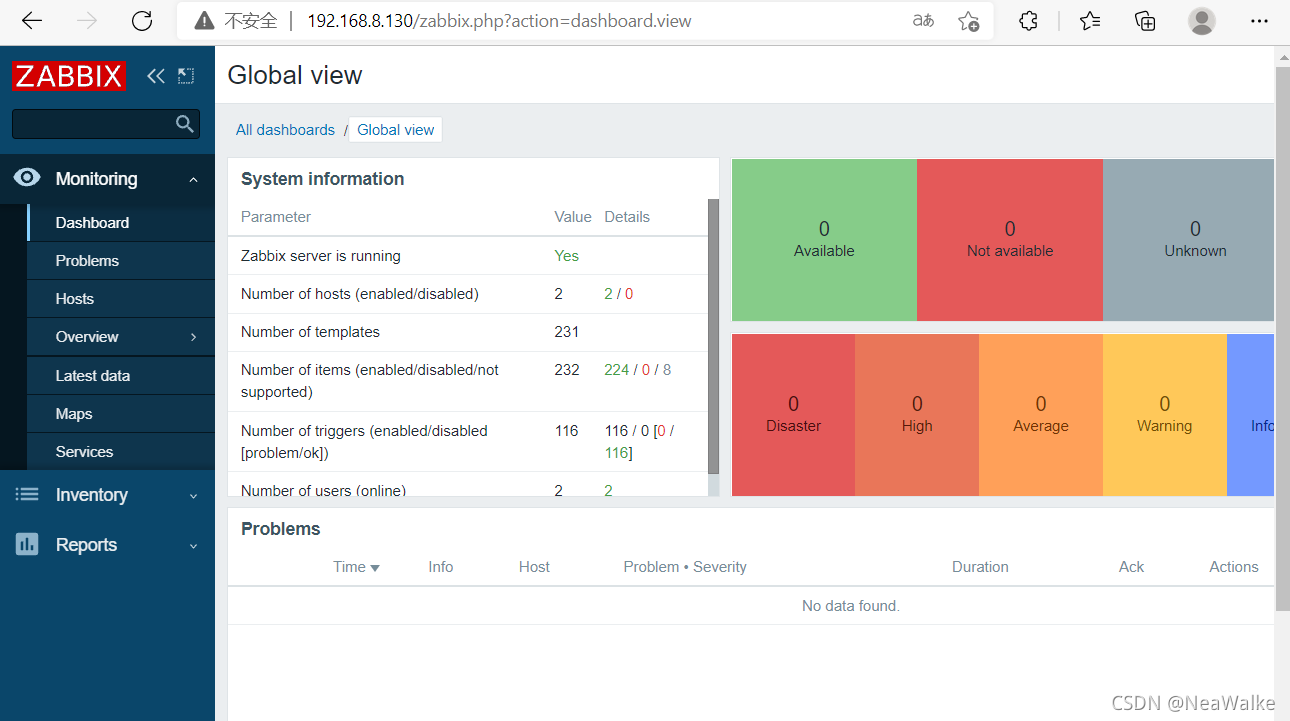The image size is (1290, 721).
Task: Click the 'Ack' column header
Action: click(x=1131, y=567)
